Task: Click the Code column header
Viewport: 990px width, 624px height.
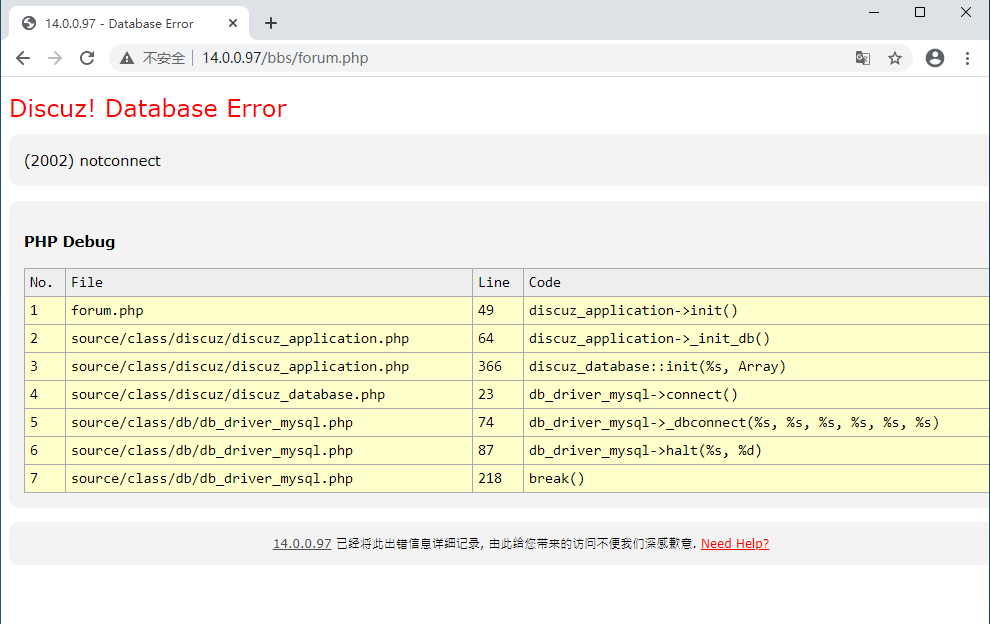Action: click(756, 282)
